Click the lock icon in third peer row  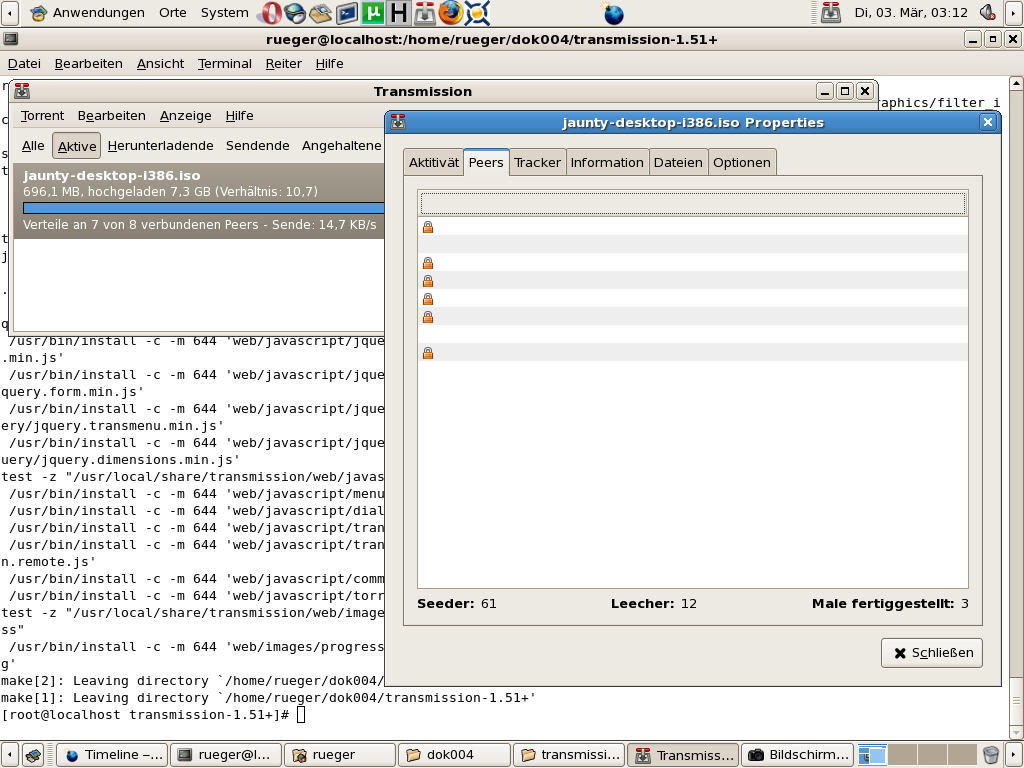pos(428,263)
